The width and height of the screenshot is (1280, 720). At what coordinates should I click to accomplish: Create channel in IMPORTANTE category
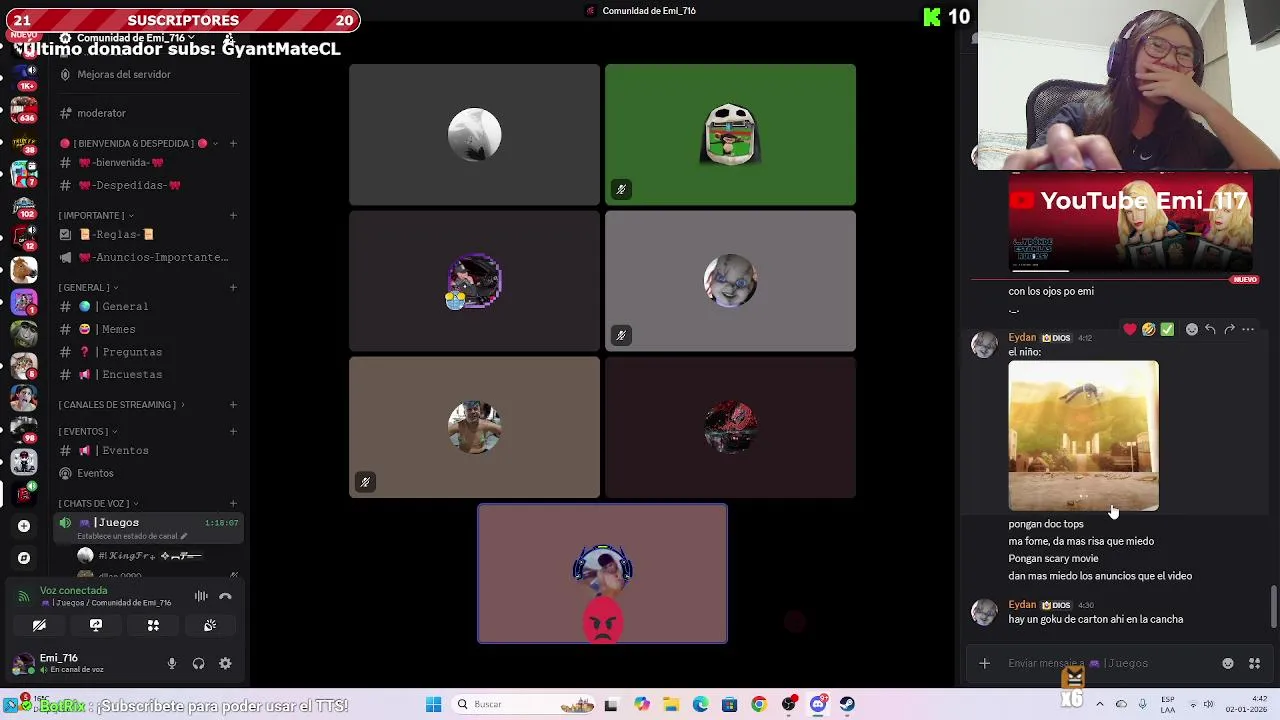coord(233,215)
